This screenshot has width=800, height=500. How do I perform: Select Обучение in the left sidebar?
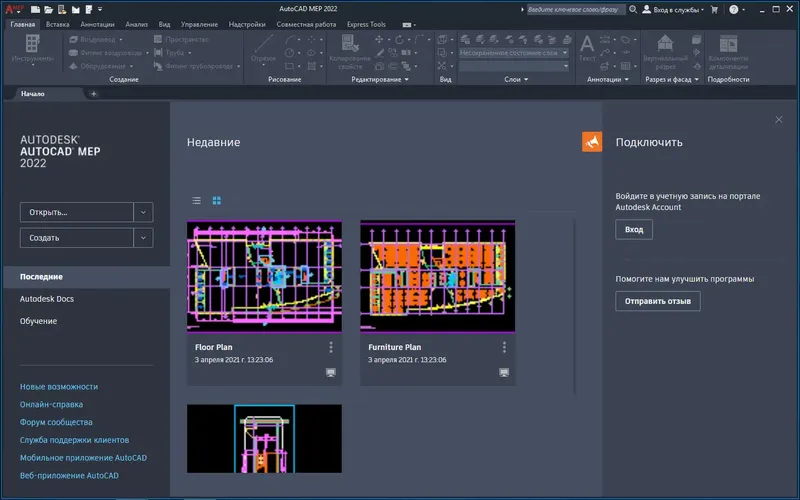(38, 321)
